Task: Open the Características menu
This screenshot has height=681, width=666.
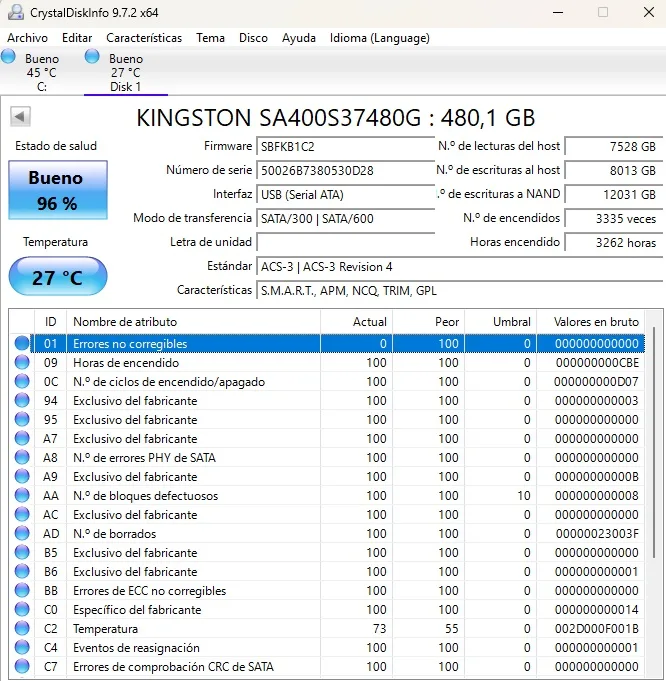Action: [x=144, y=38]
